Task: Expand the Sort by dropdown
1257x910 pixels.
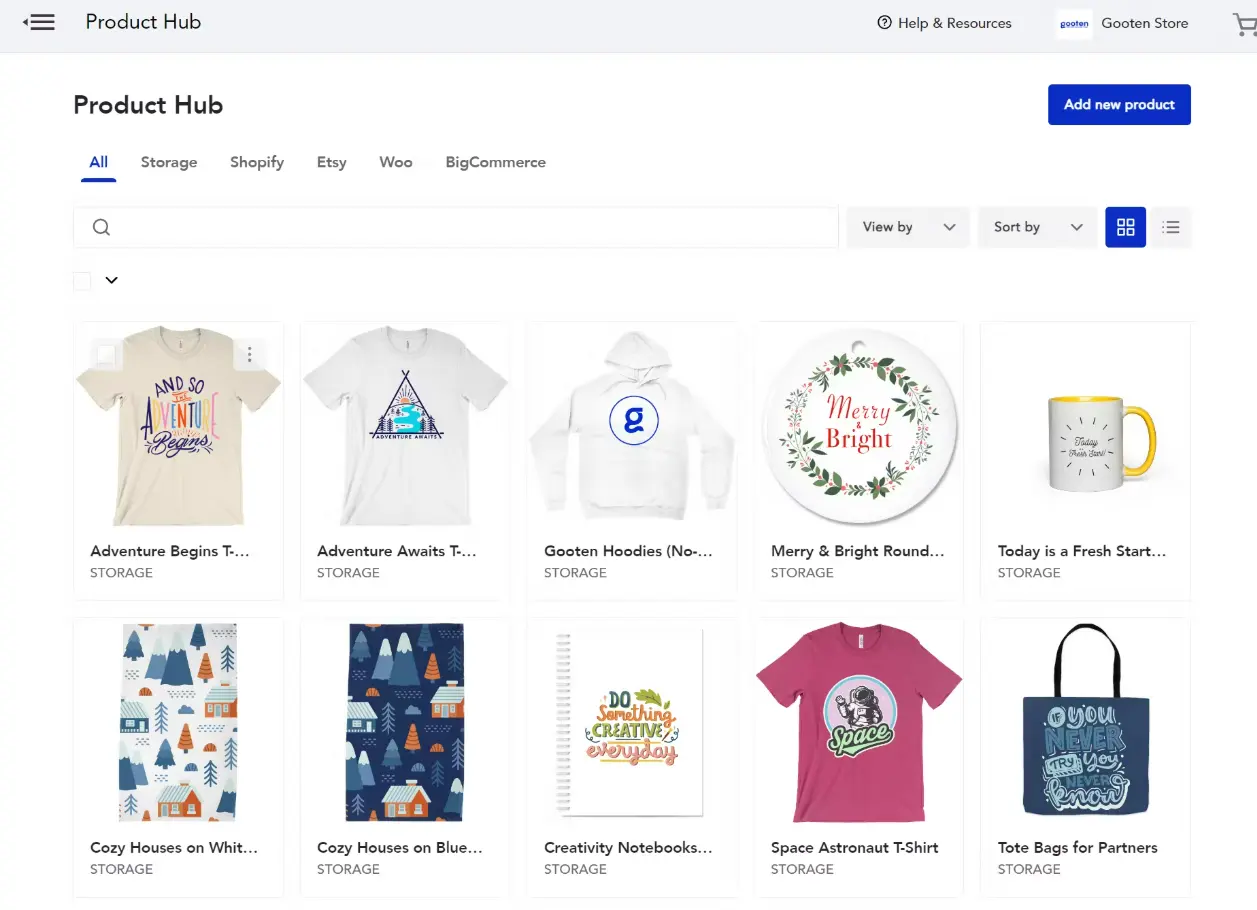Action: 1036,227
